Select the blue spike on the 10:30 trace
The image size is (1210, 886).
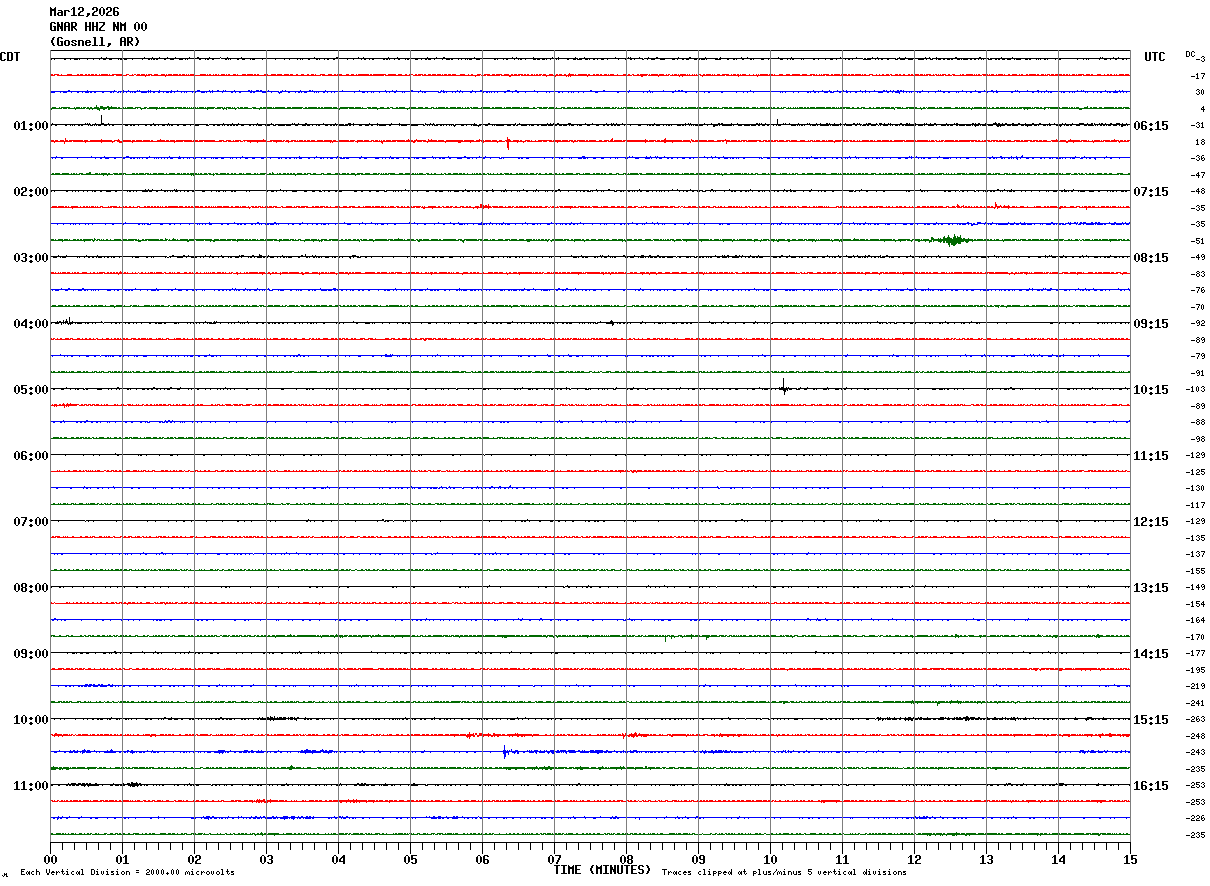point(504,751)
